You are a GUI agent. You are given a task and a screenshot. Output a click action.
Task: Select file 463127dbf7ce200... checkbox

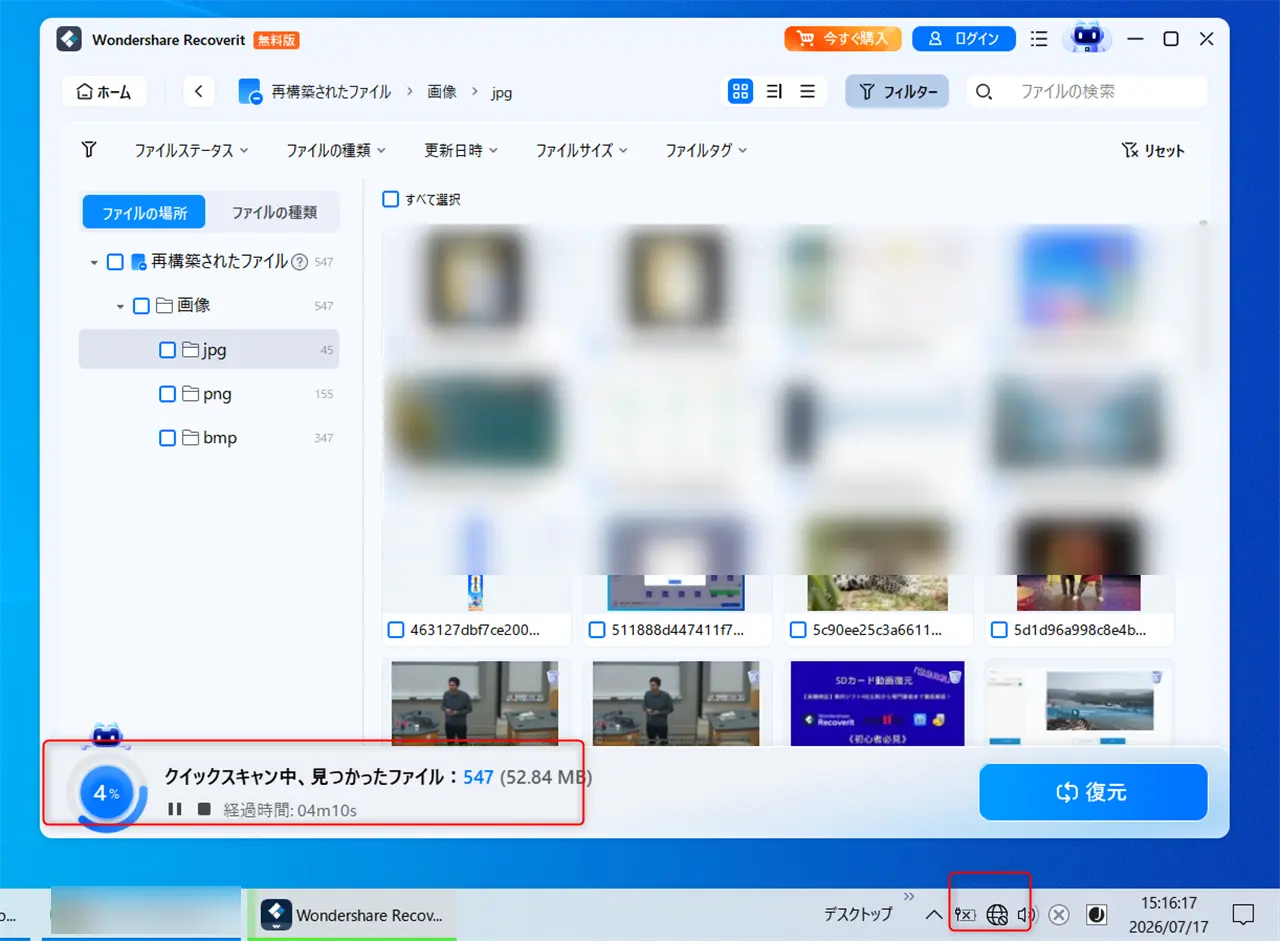point(395,630)
